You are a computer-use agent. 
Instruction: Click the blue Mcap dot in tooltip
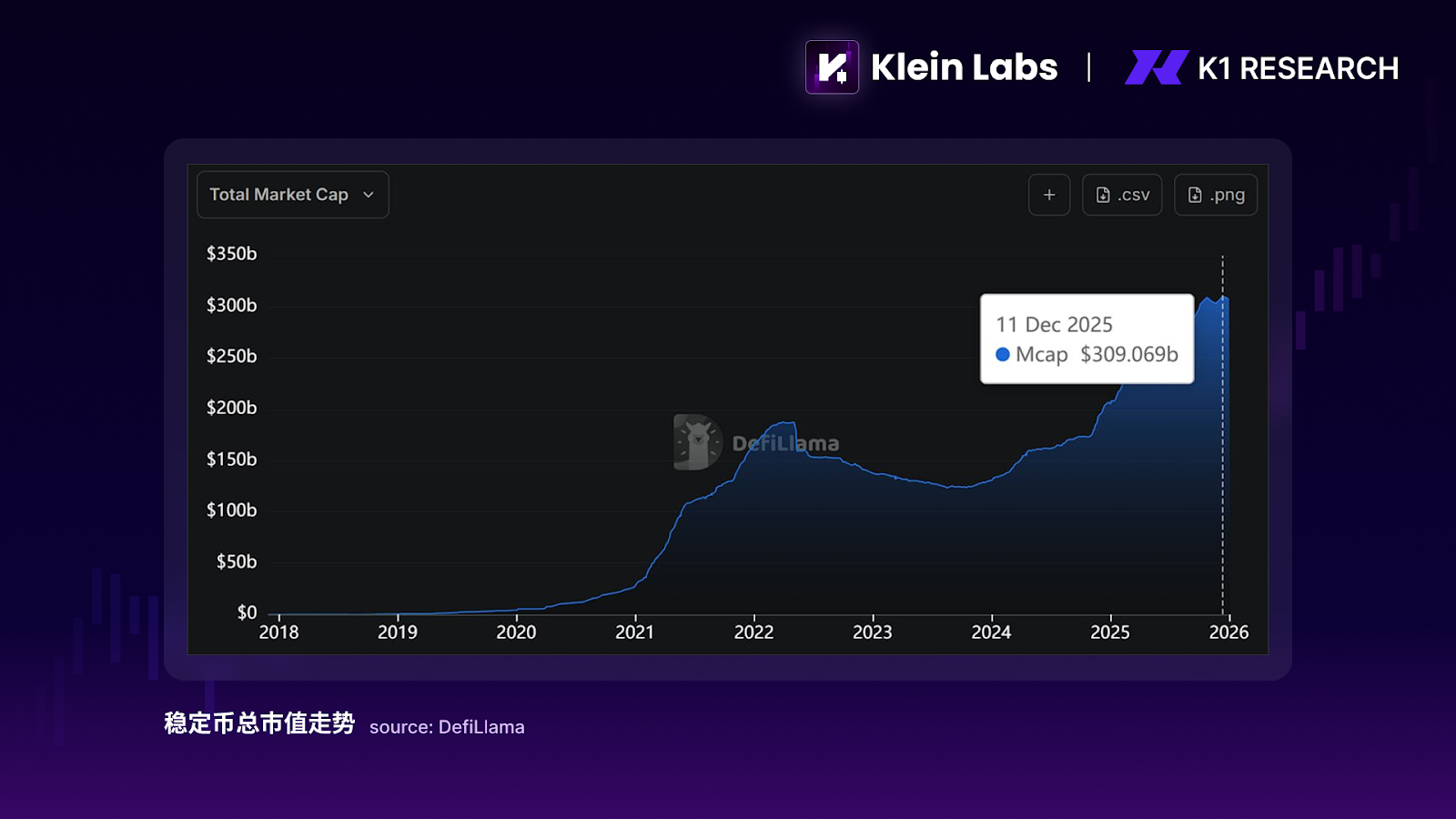(1003, 355)
